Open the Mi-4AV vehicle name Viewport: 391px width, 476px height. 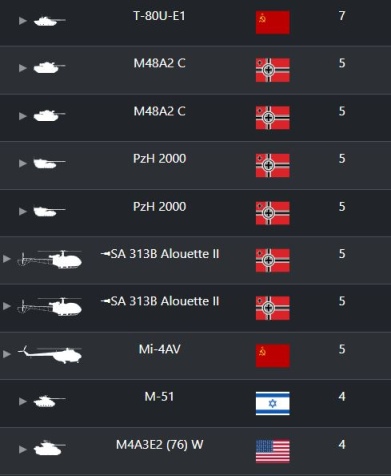click(x=159, y=349)
